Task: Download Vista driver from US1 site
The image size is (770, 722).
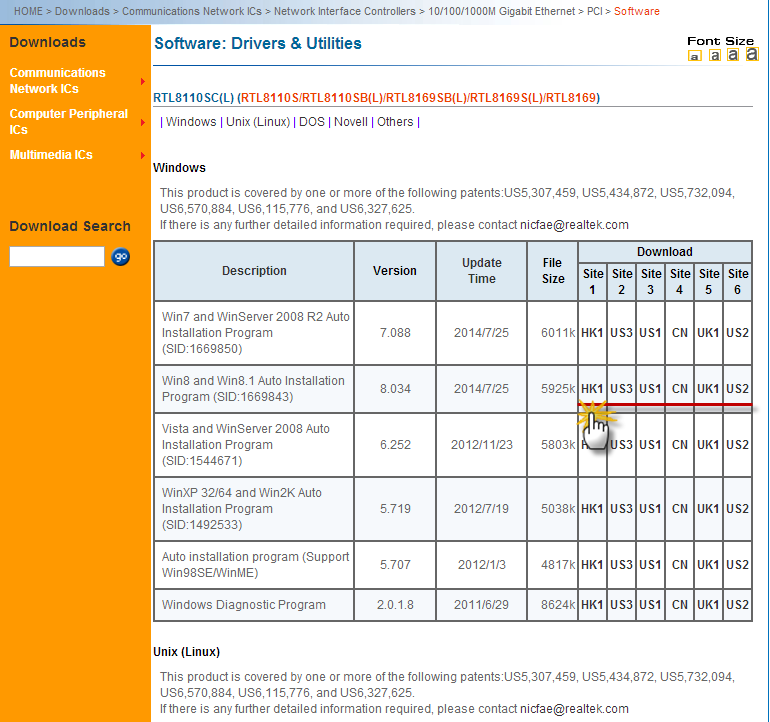Action: click(x=650, y=445)
